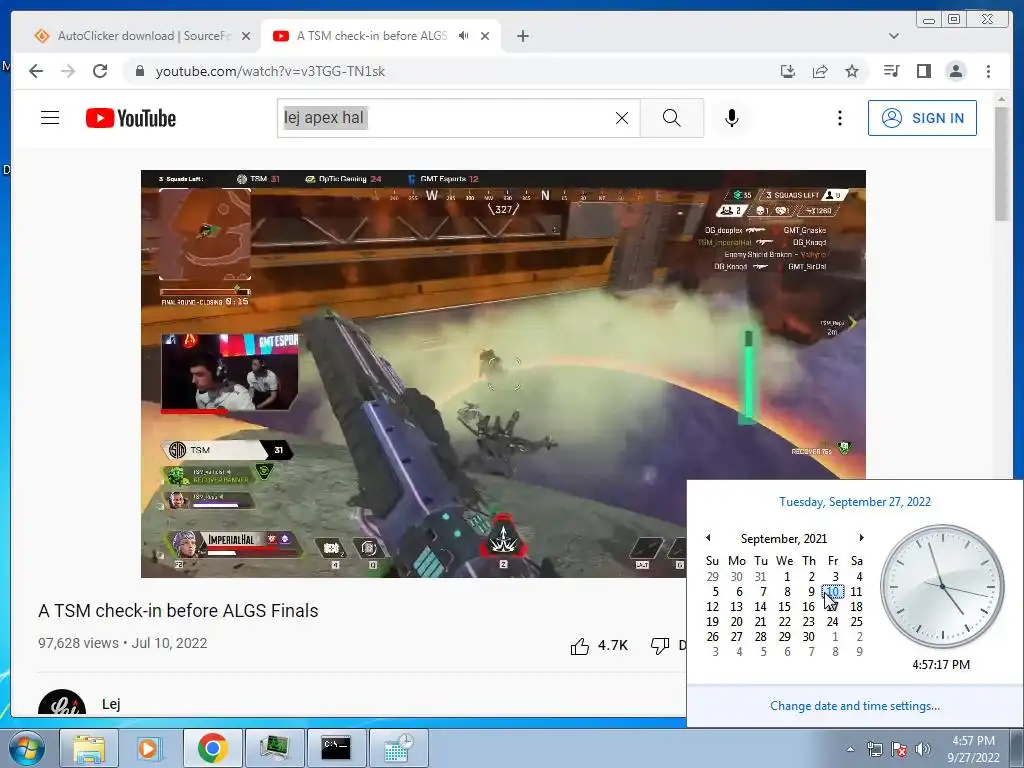The image size is (1024, 768).
Task: Open Windows Start menu
Action: click(27, 748)
